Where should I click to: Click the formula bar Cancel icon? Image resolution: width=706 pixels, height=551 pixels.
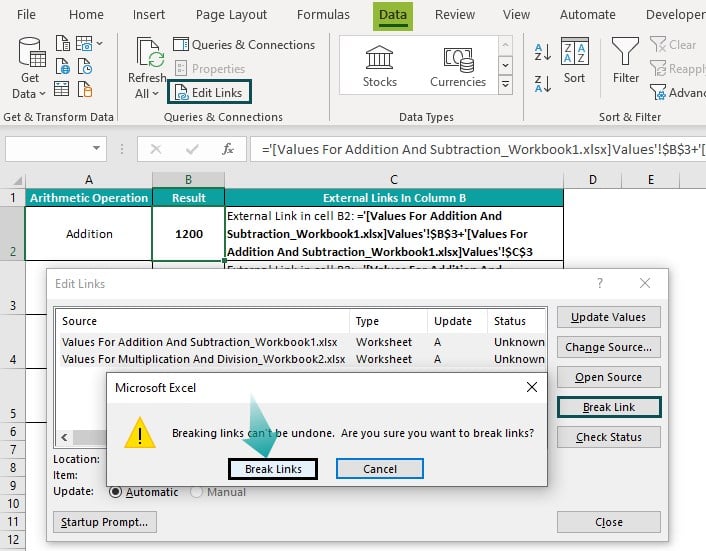pos(156,149)
